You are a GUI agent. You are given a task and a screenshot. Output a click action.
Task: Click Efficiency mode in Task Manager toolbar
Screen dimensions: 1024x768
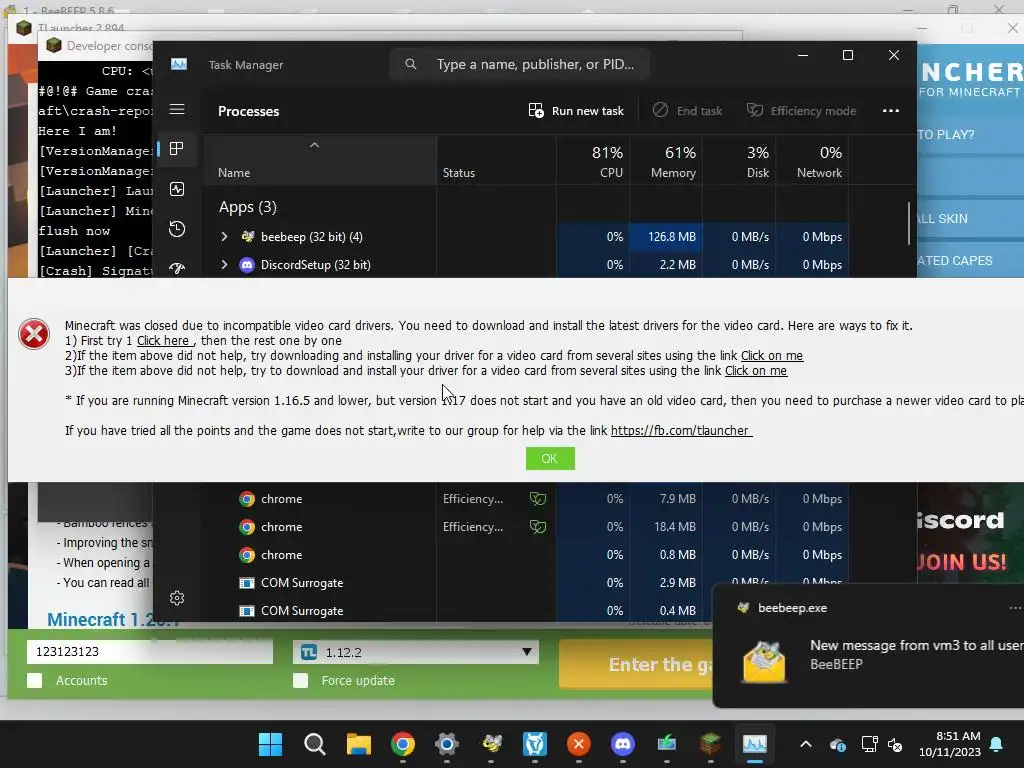[801, 111]
